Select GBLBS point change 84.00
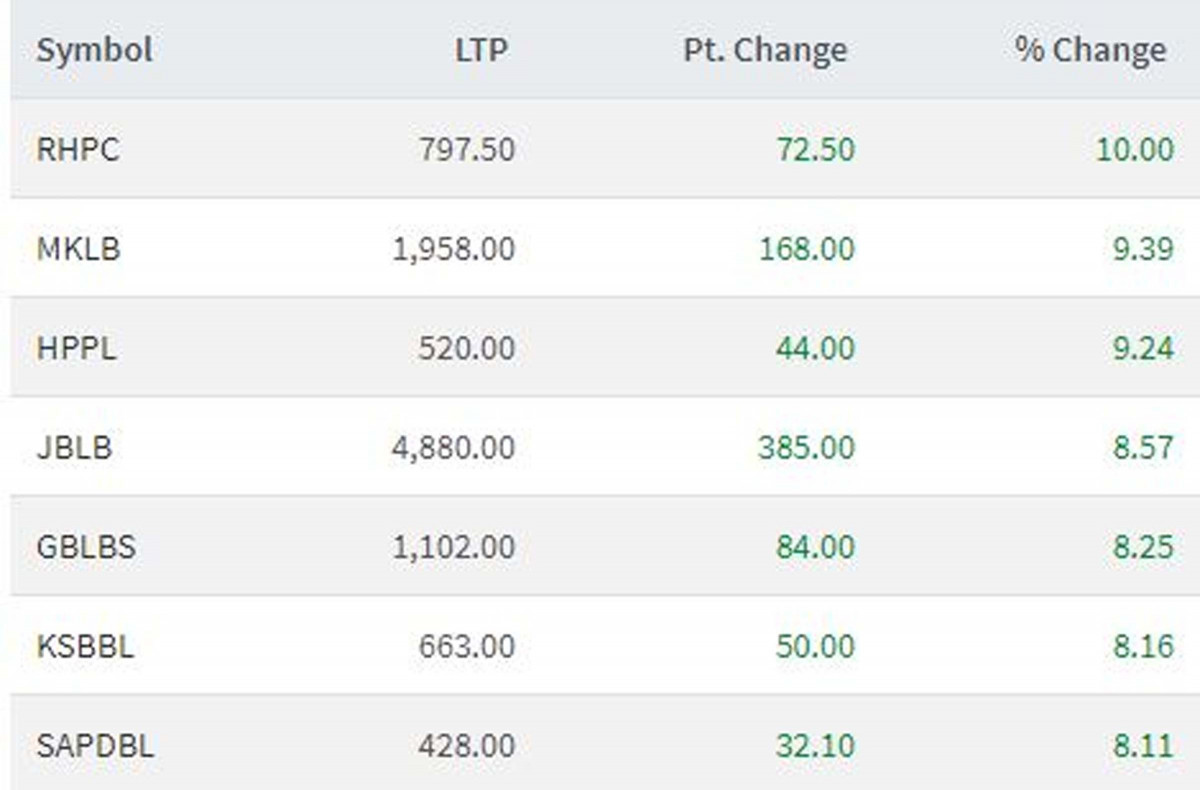This screenshot has height=790, width=1200. click(815, 547)
